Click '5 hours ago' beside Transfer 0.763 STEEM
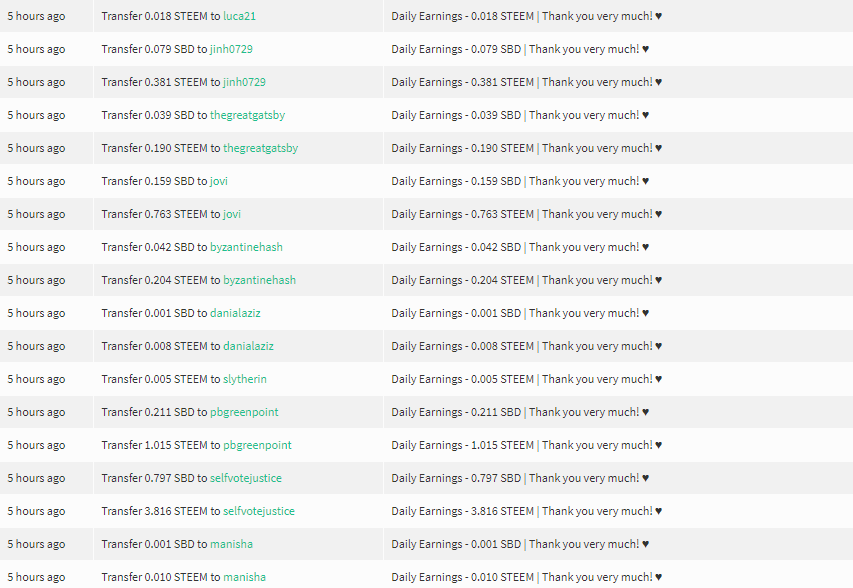This screenshot has width=853, height=588. click(x=36, y=214)
